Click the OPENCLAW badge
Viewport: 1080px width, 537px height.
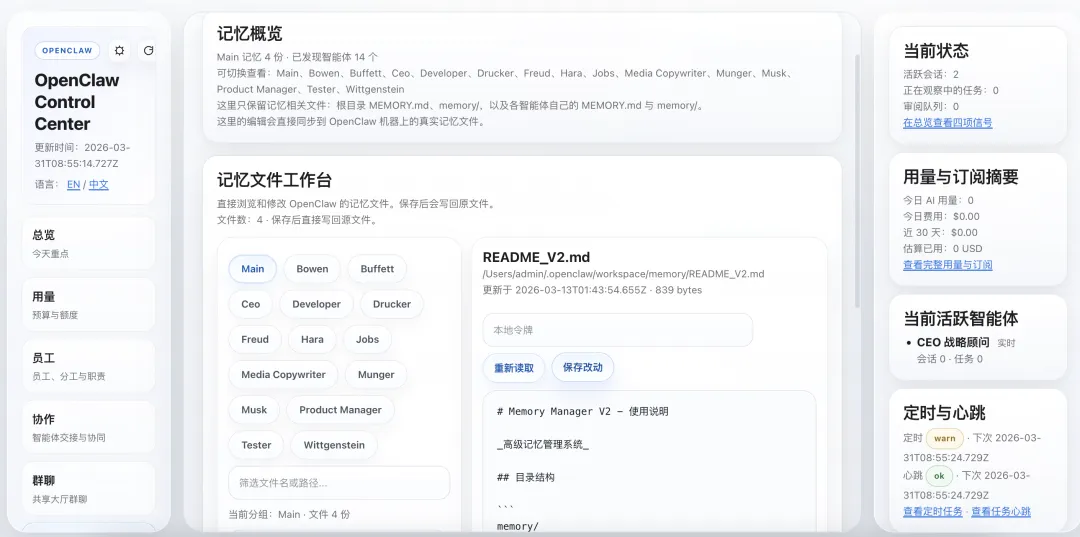(68, 50)
